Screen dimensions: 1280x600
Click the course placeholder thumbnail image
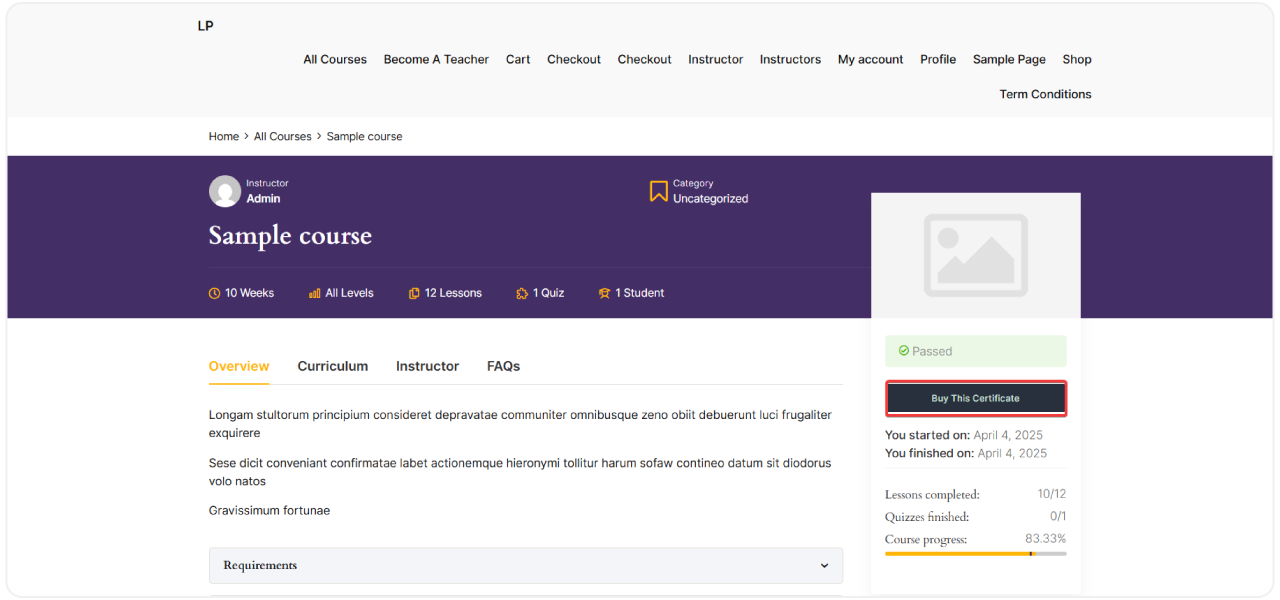coord(975,255)
